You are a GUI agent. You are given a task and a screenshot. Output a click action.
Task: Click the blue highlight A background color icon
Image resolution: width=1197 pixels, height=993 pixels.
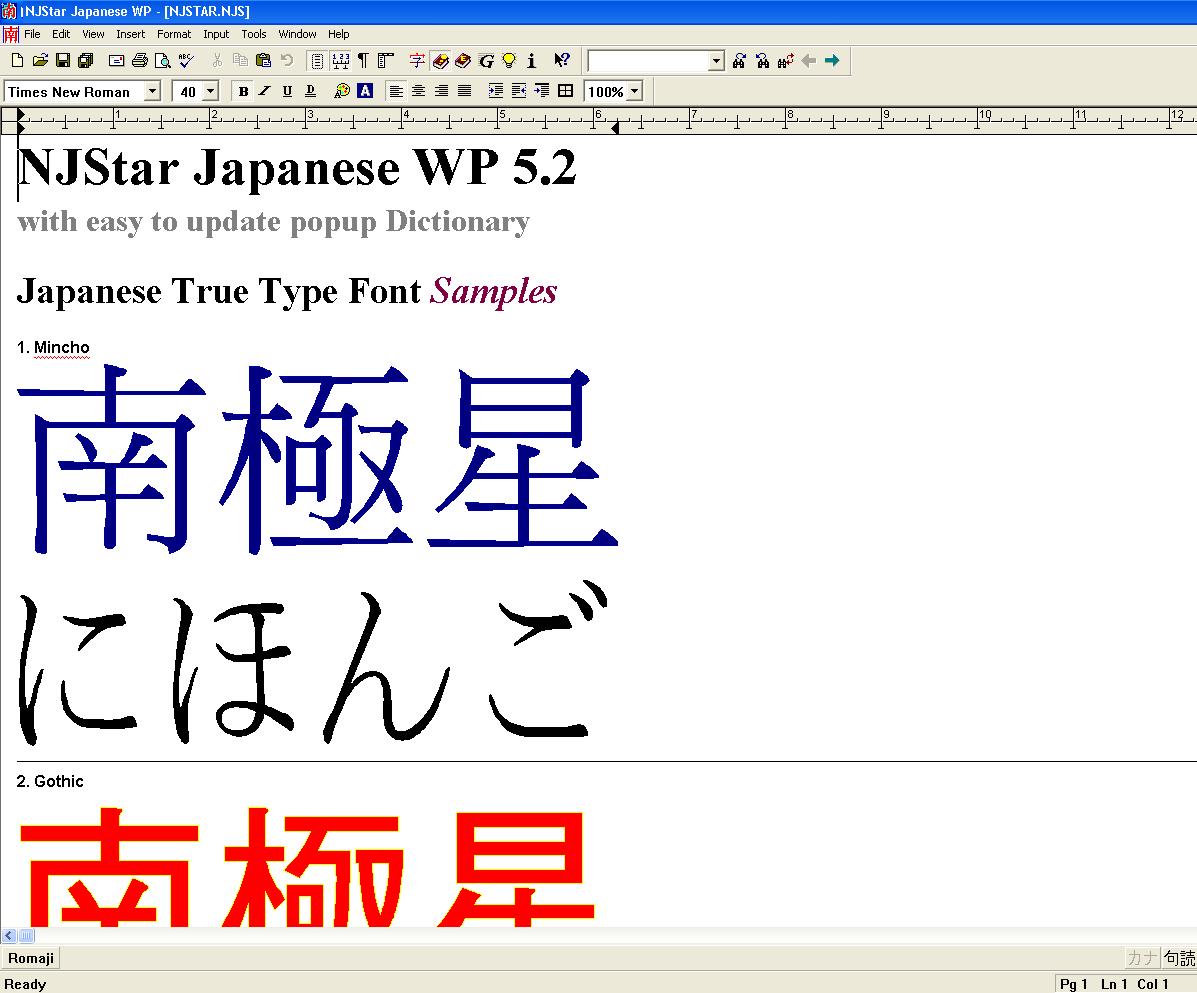point(365,92)
